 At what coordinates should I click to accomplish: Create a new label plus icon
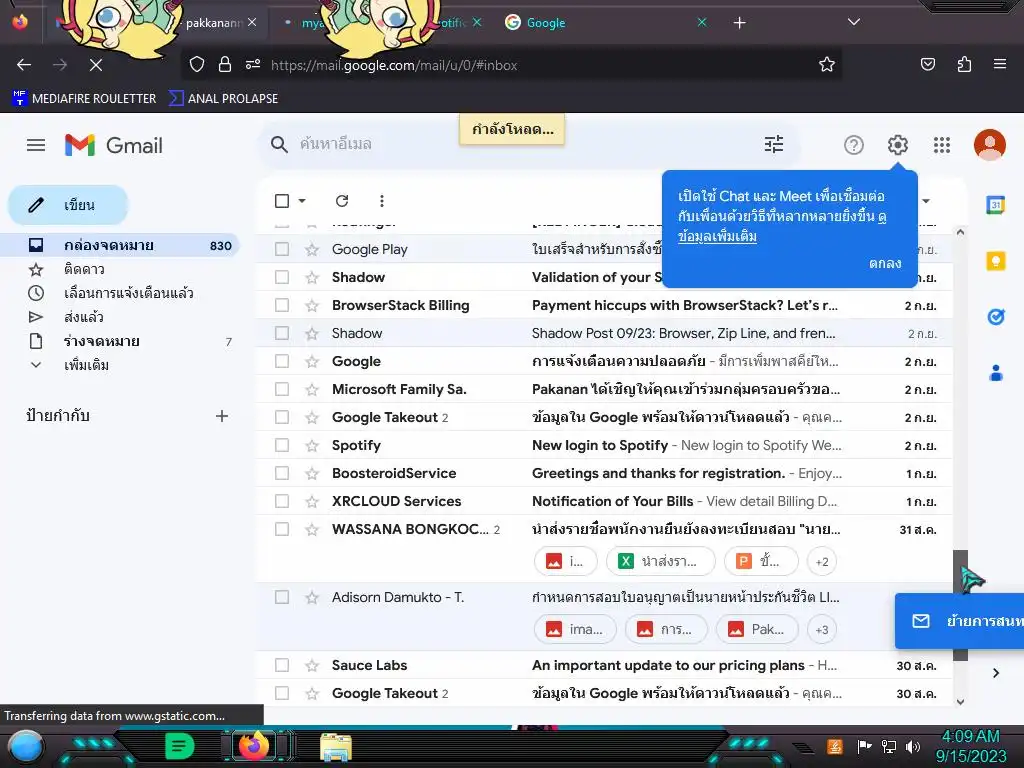coord(222,416)
